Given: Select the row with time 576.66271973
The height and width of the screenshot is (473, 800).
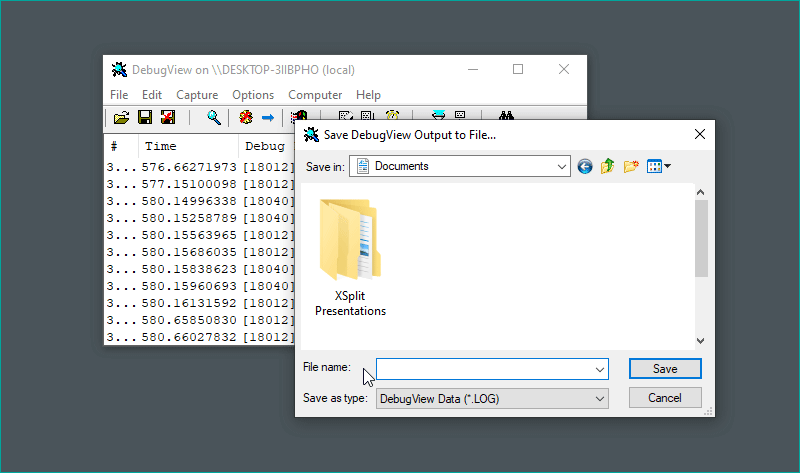Looking at the screenshot, I should (200, 167).
